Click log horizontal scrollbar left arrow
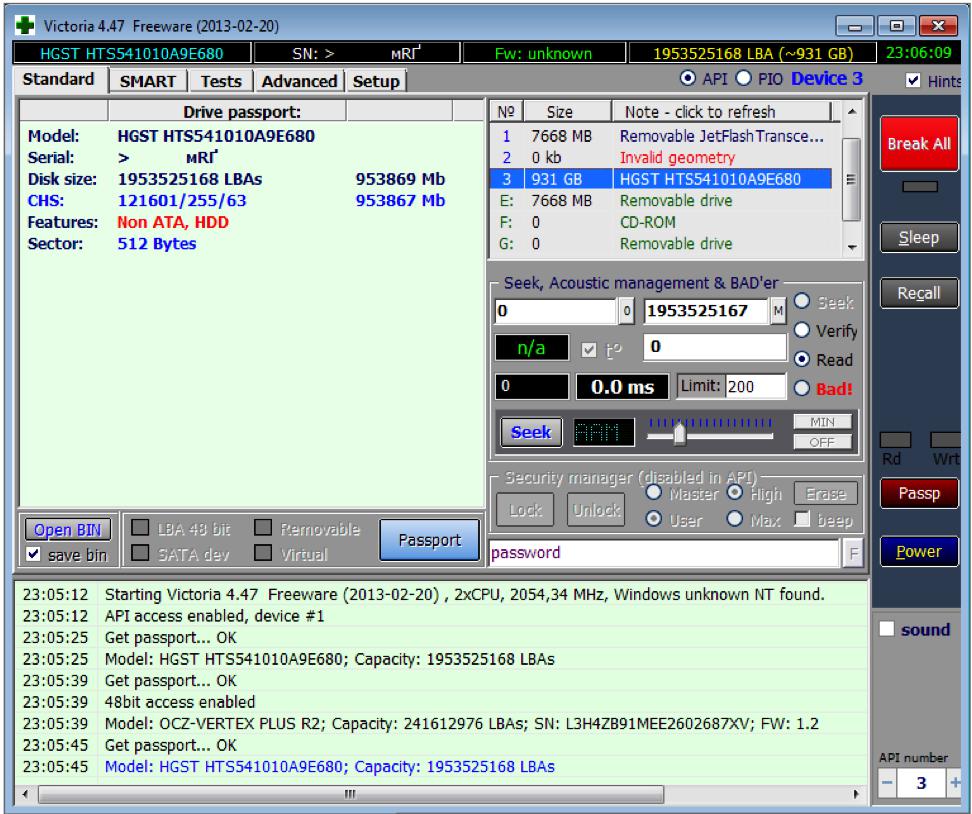This screenshot has height=814, width=972. (26, 794)
